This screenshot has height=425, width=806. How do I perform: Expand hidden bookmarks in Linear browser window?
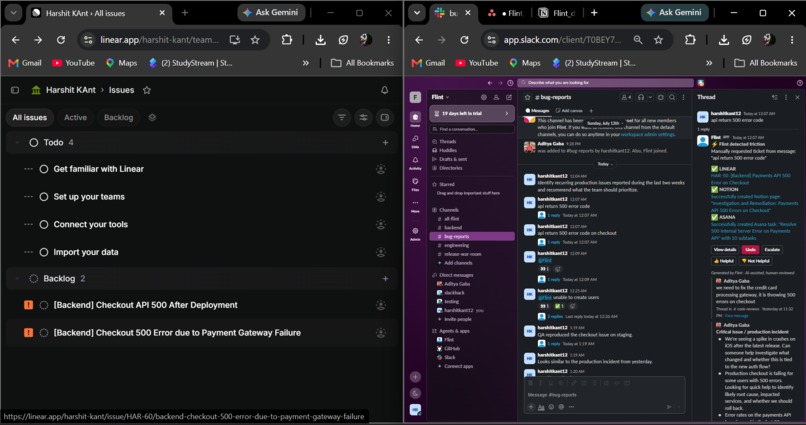pos(306,63)
